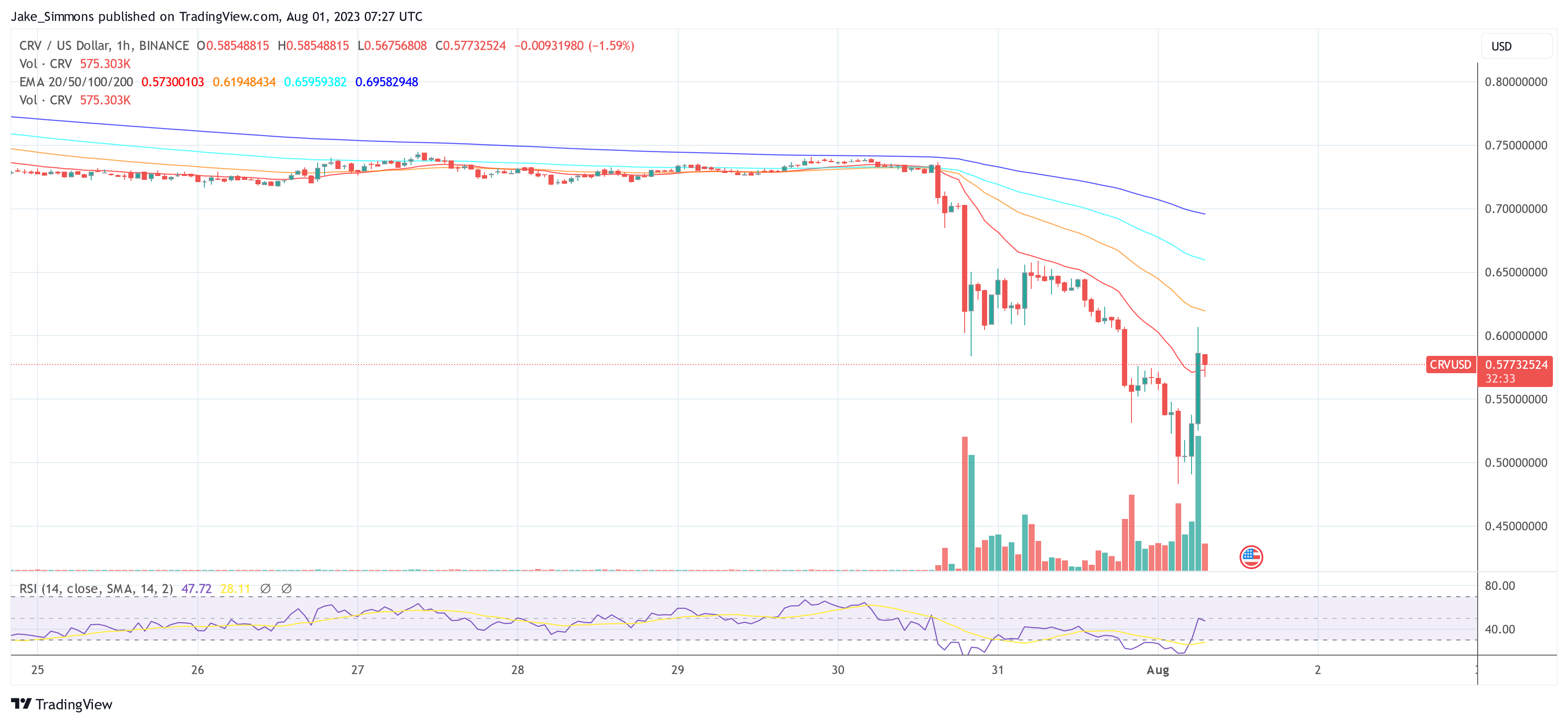Click the US flag economic event icon
Image resolution: width=1568 pixels, height=723 pixels.
1251,557
